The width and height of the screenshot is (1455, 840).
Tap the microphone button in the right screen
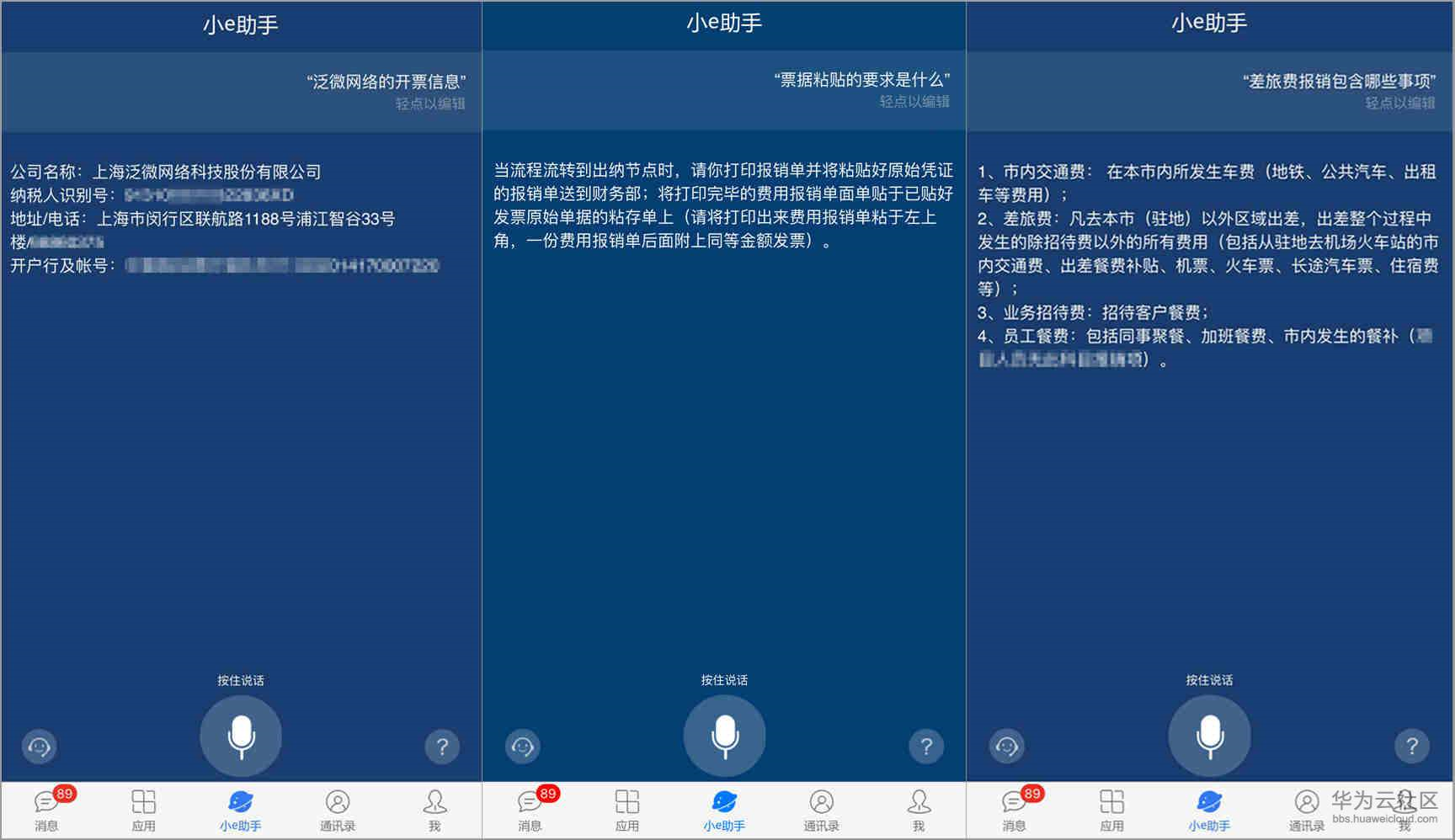pos(1209,736)
